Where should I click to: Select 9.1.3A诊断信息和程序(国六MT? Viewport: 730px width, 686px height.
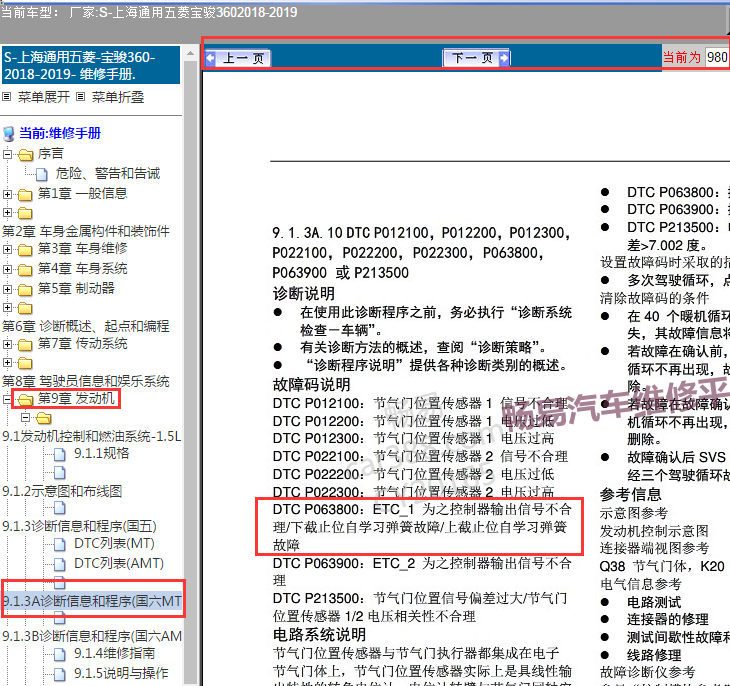tap(92, 601)
